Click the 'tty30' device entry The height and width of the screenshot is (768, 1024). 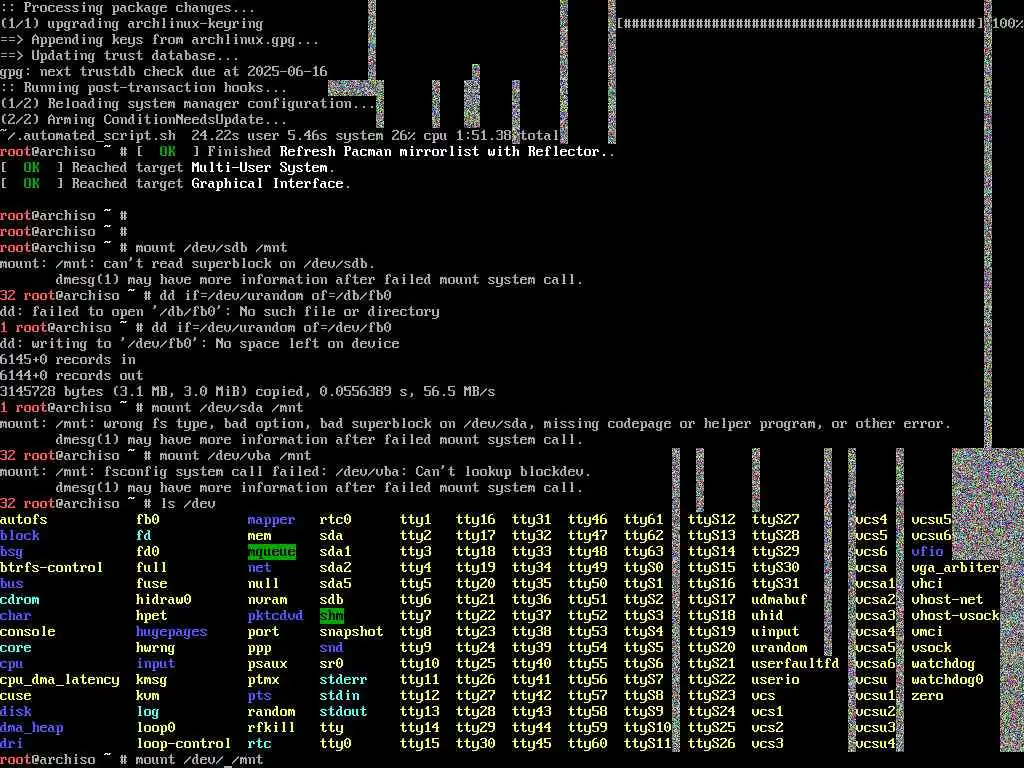pyautogui.click(x=475, y=744)
